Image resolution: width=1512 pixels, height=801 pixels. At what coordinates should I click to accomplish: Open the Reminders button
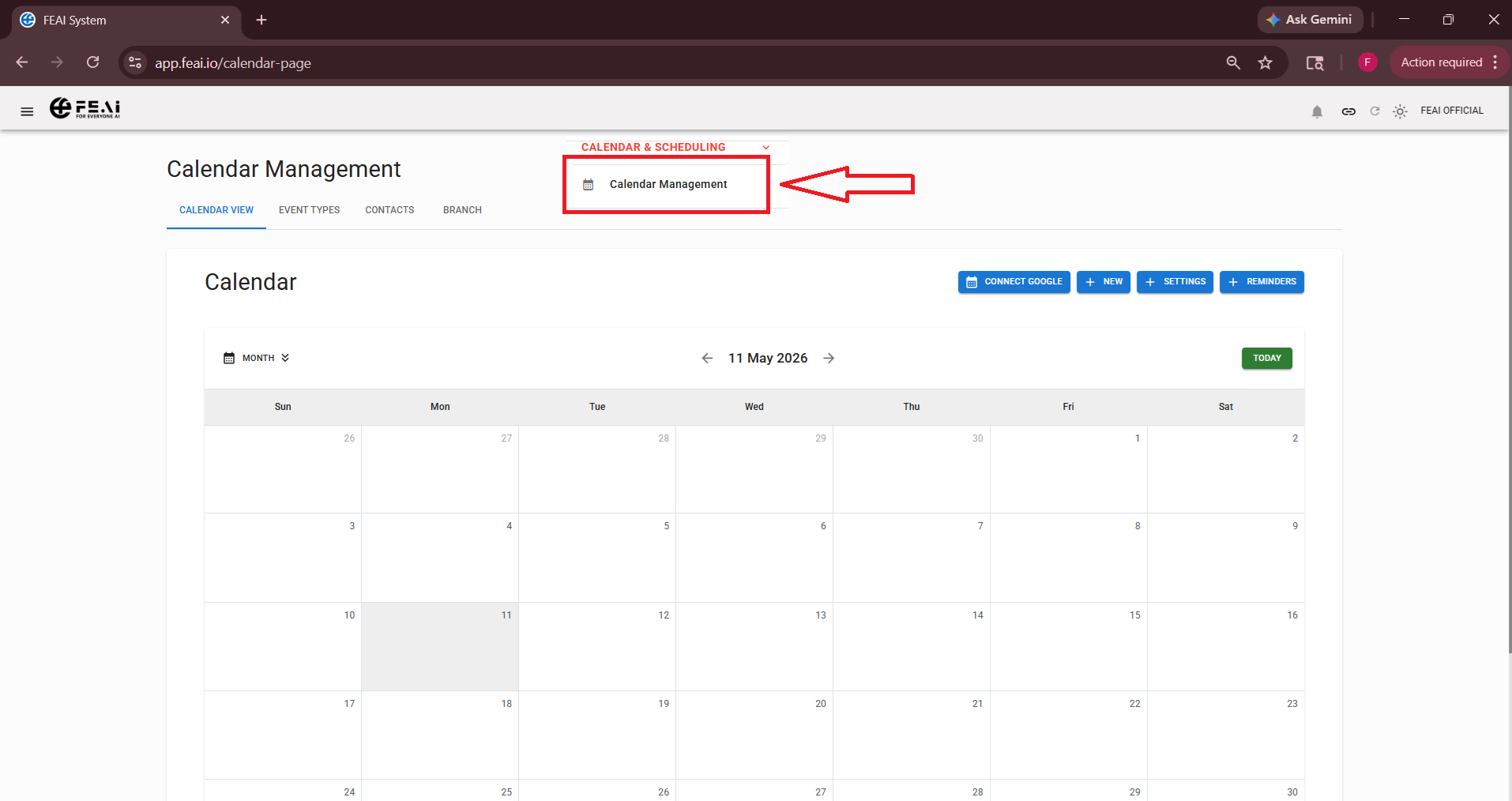tap(1262, 282)
